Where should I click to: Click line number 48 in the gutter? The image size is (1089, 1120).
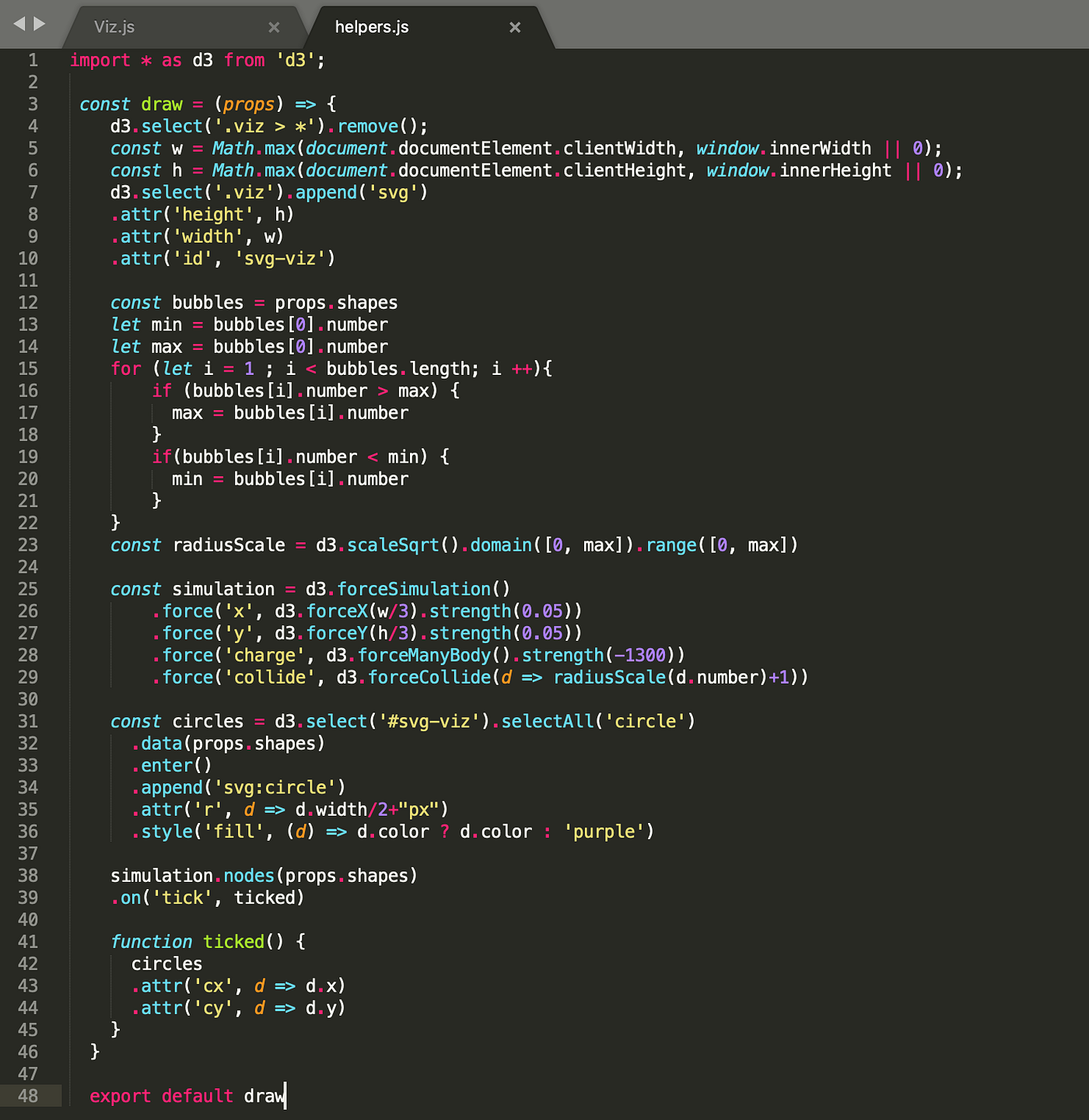(x=31, y=1096)
